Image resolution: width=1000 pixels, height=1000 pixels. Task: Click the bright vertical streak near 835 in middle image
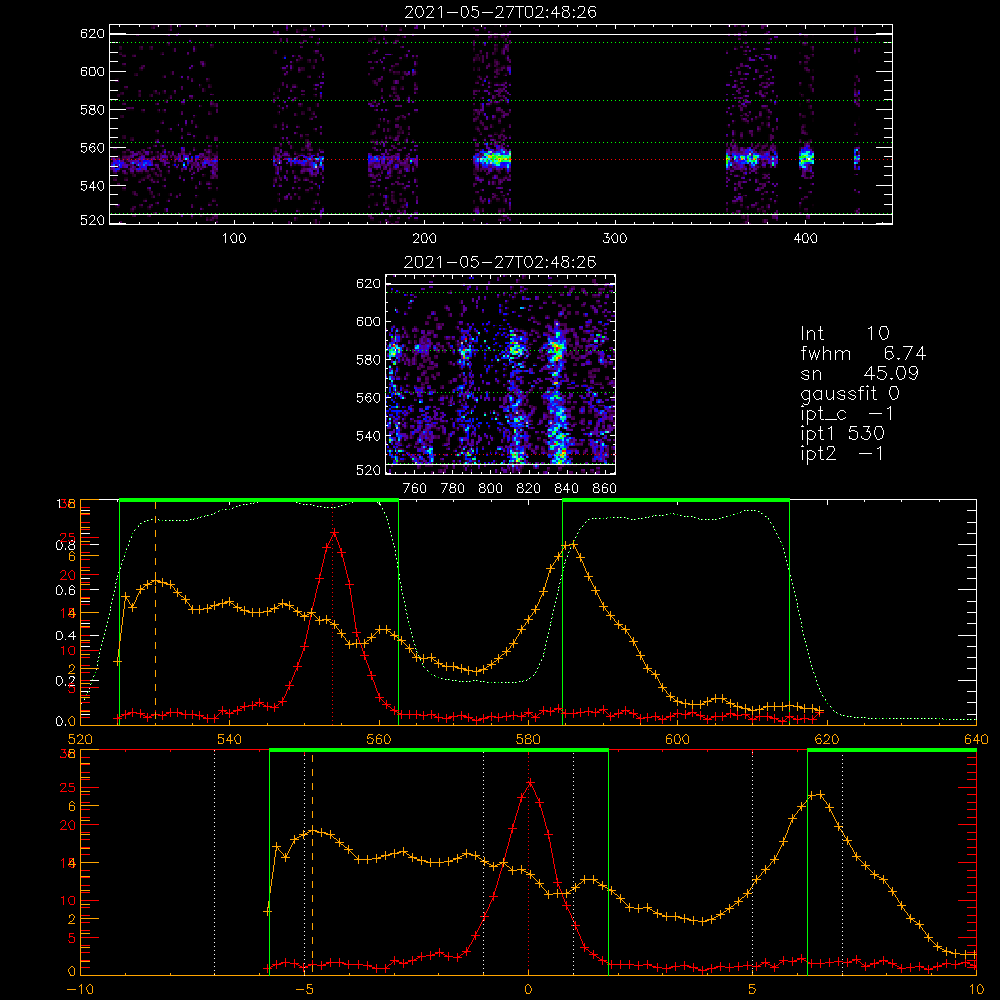[558, 395]
